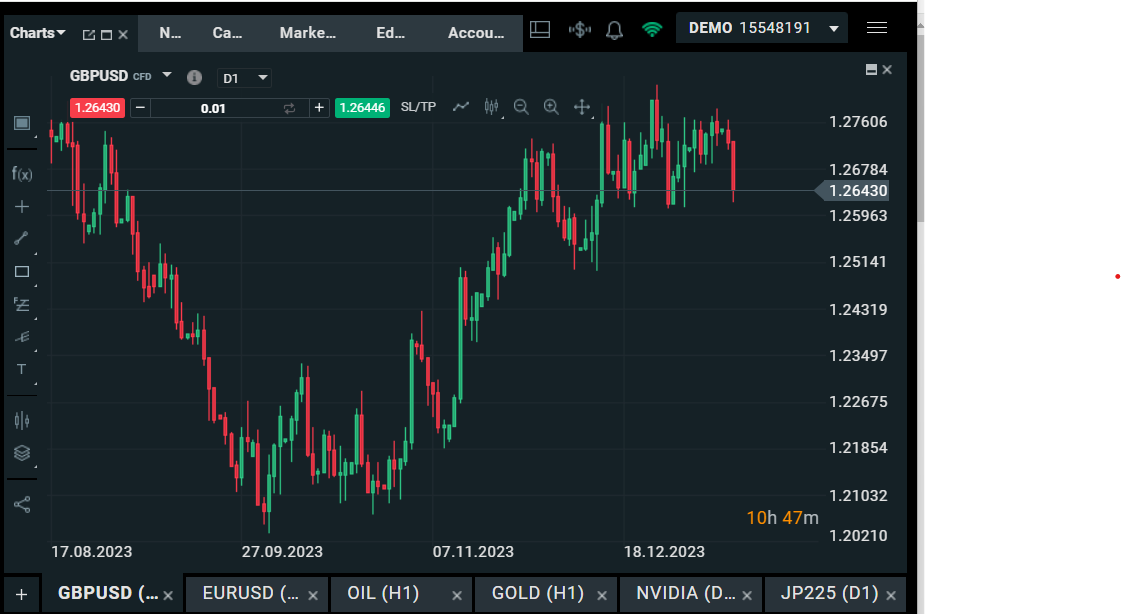1121x614 pixels.
Task: Click the green buy price 1.26446 button
Action: [x=361, y=107]
